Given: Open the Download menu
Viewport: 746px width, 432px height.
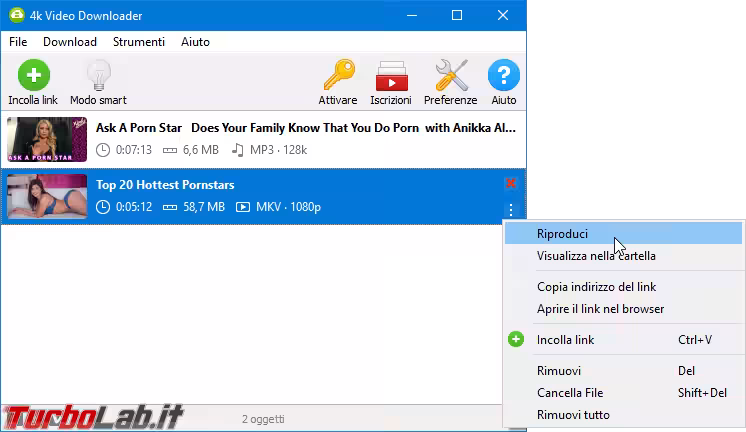Looking at the screenshot, I should (70, 42).
